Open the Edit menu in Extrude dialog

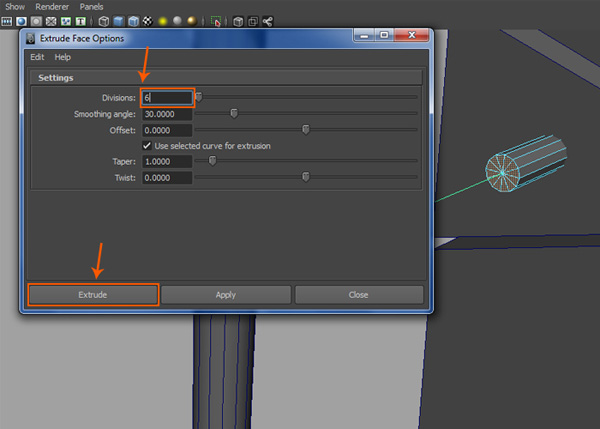tap(38, 57)
